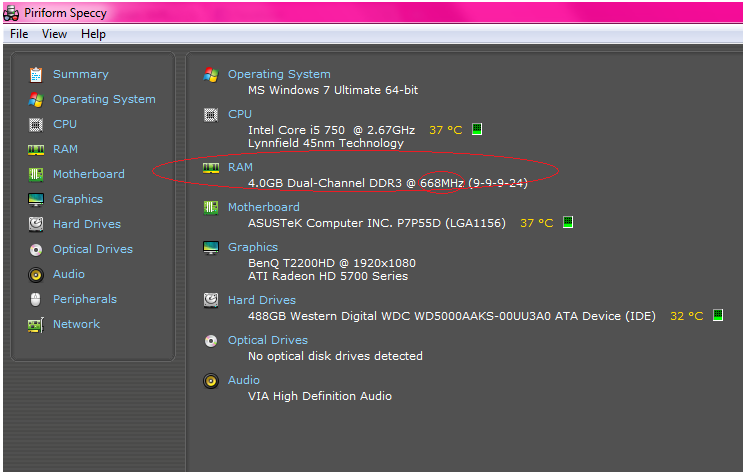This screenshot has height=472, width=743.
Task: Open the Audio heading link in summary
Action: (244, 380)
